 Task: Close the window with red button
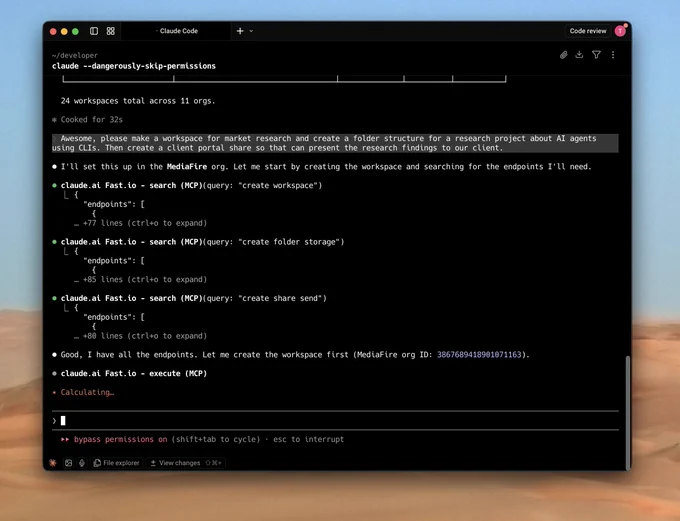53,31
